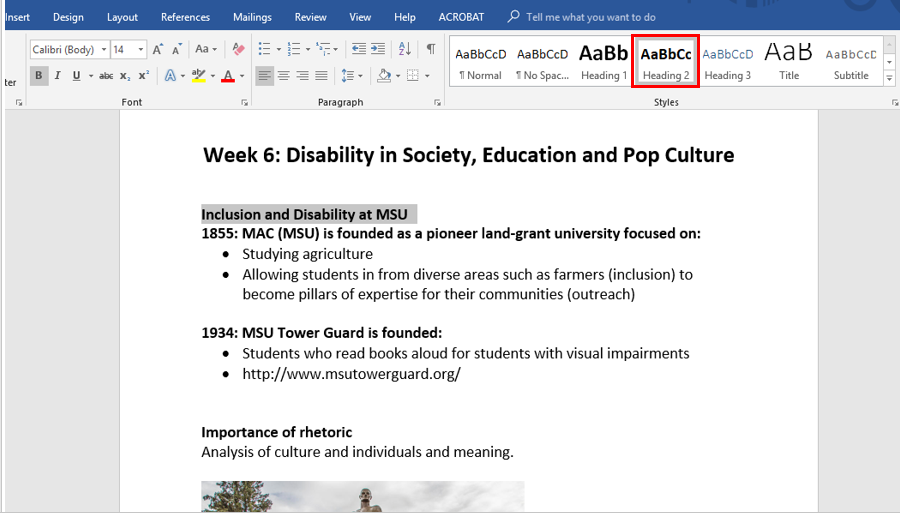Show paragraph marks and hidden symbols
This screenshot has height=513, width=900.
tap(430, 49)
